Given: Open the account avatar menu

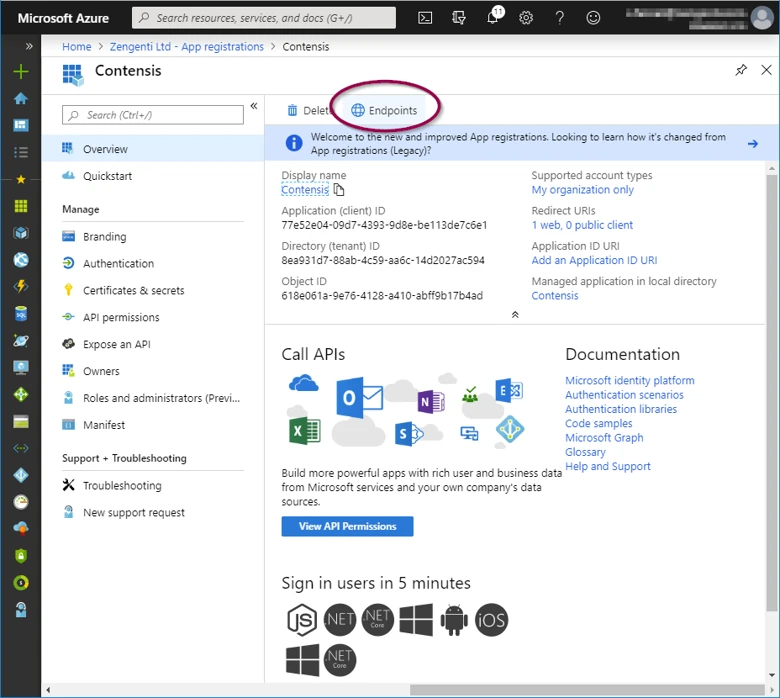Looking at the screenshot, I should click(x=762, y=18).
